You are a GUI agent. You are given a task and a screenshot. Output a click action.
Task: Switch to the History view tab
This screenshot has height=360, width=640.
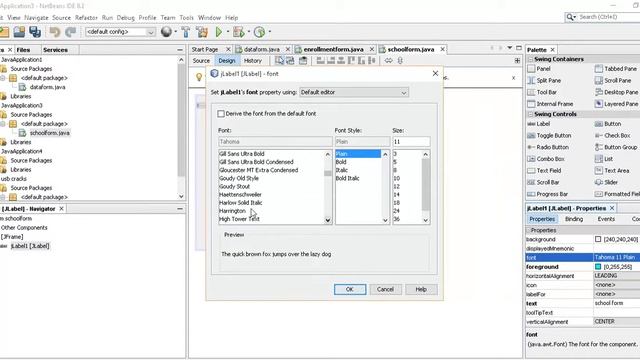[253, 61]
